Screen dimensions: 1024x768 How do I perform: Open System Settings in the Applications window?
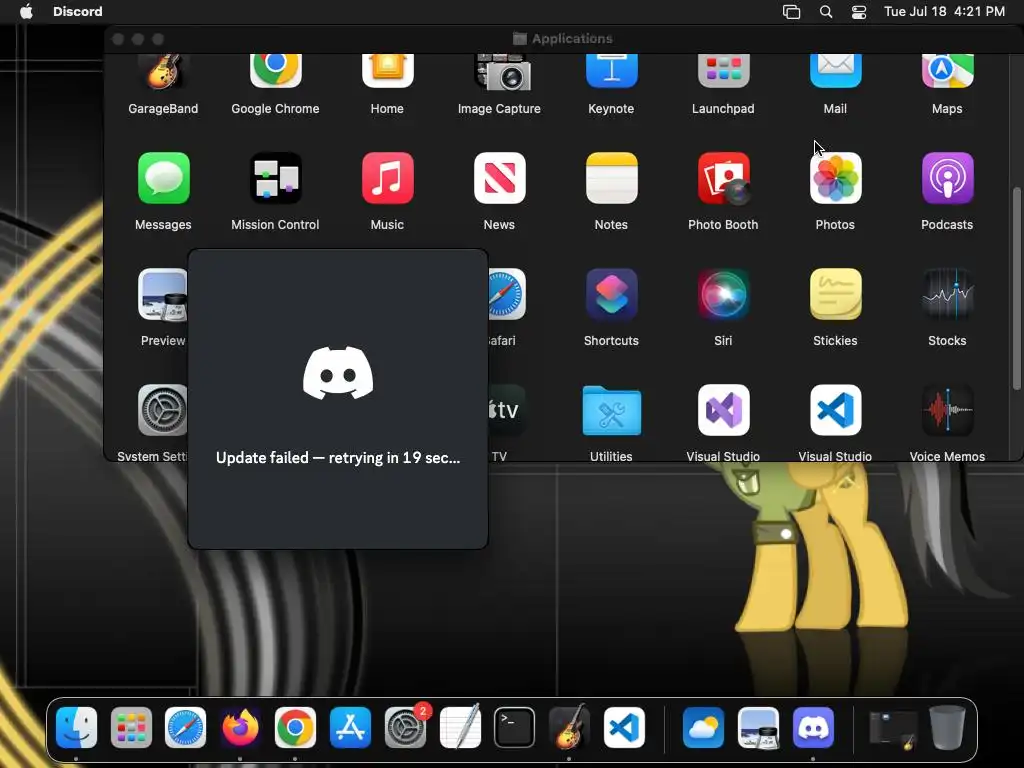point(163,410)
